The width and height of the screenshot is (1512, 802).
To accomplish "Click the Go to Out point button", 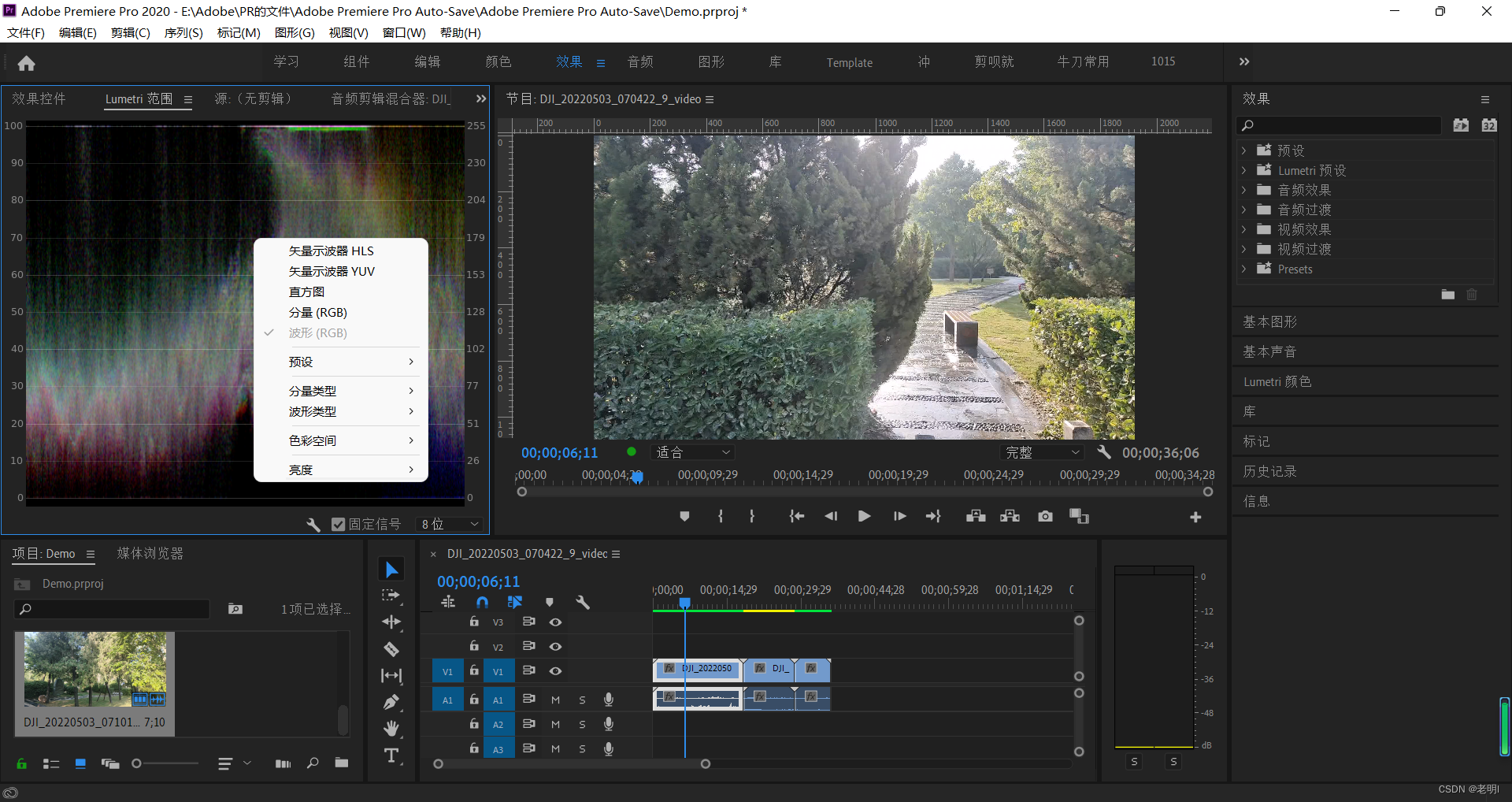I will coord(933,516).
